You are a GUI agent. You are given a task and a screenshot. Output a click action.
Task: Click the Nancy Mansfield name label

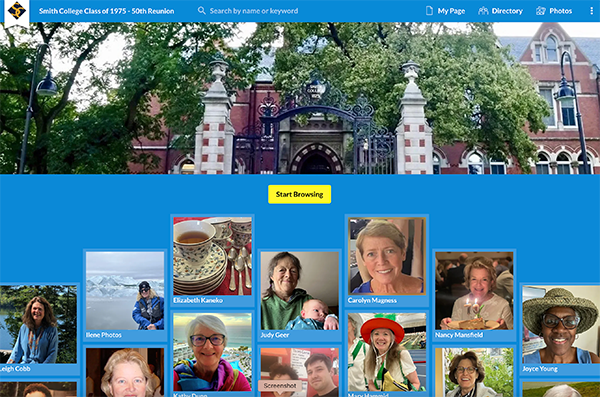tap(459, 335)
